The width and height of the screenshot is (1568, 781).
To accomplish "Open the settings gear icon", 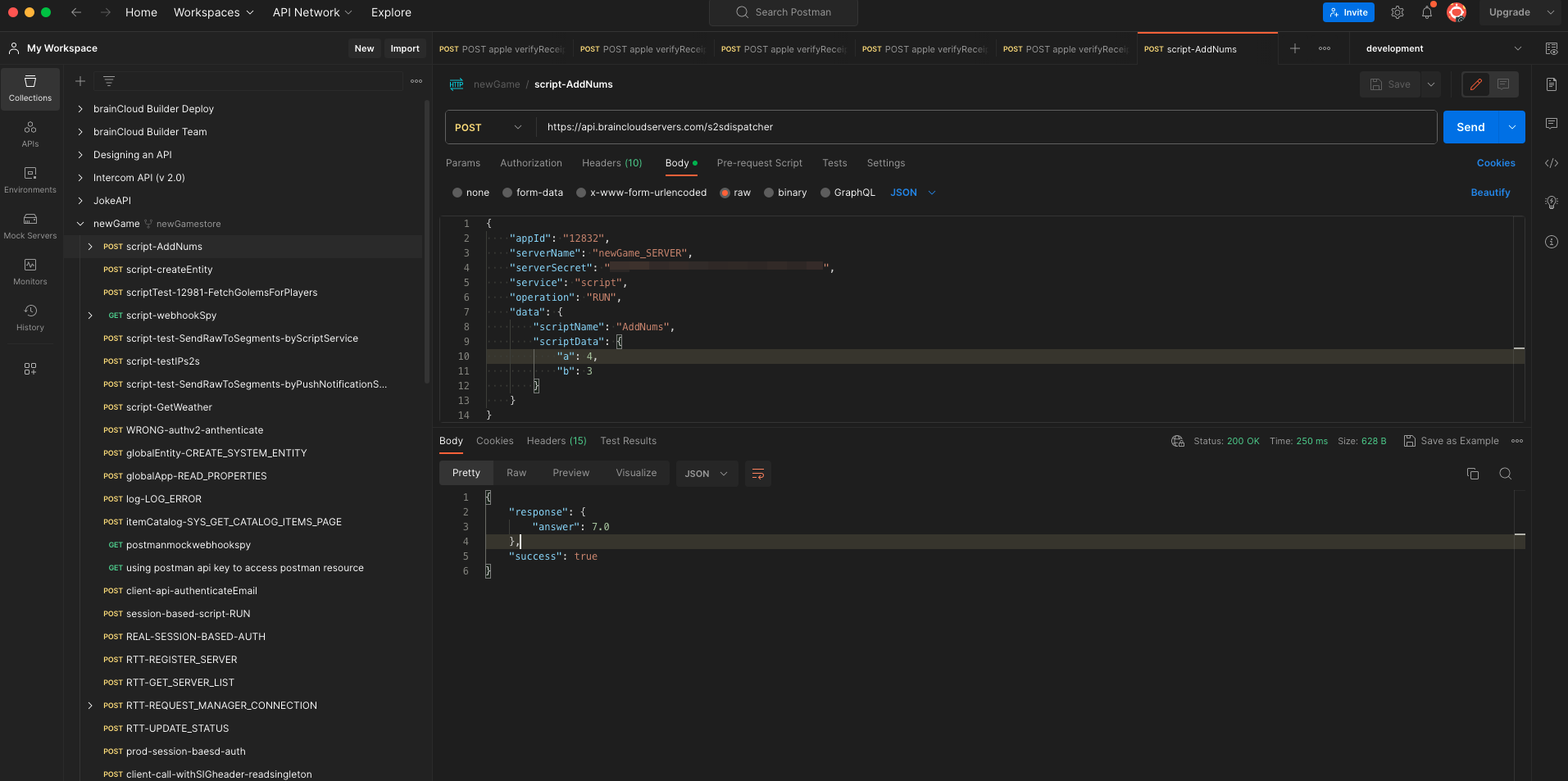I will (1398, 12).
